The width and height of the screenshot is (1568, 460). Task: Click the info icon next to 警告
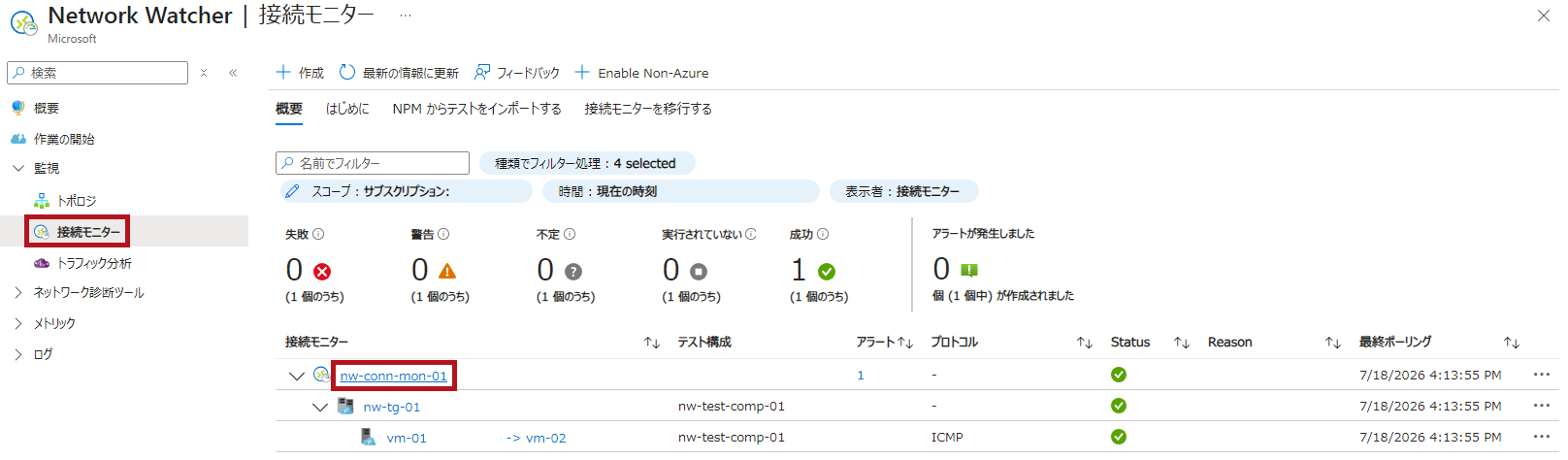[x=443, y=234]
